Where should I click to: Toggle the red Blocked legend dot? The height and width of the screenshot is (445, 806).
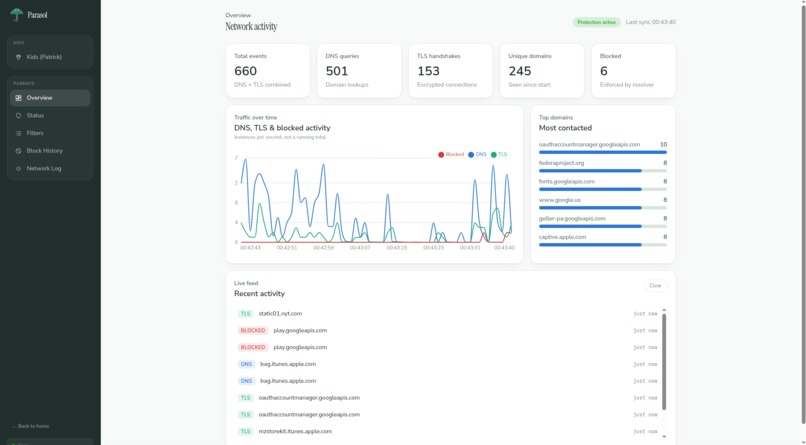(441, 155)
